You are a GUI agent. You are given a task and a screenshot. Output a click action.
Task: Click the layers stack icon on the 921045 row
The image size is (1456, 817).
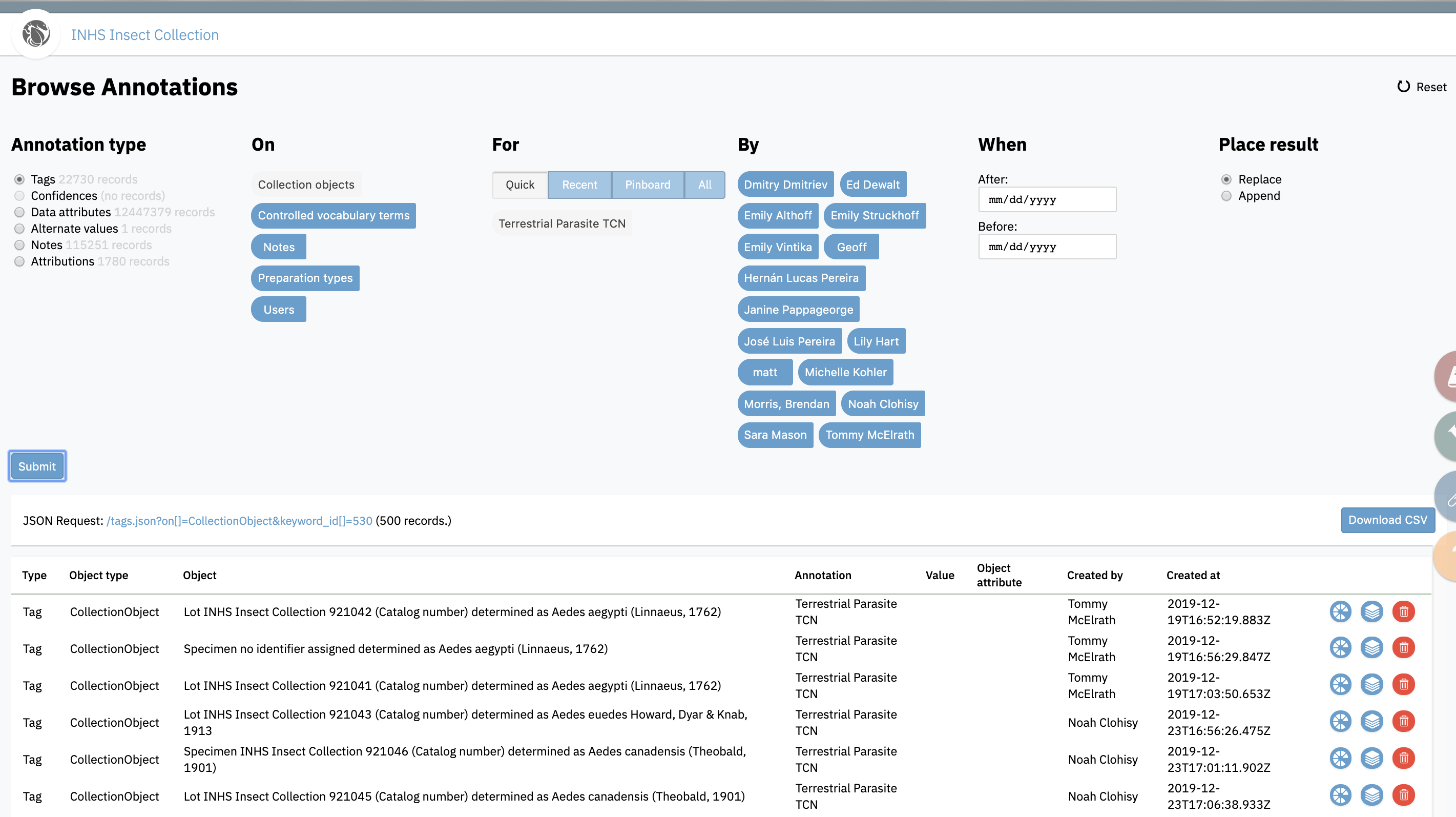[x=1372, y=795]
